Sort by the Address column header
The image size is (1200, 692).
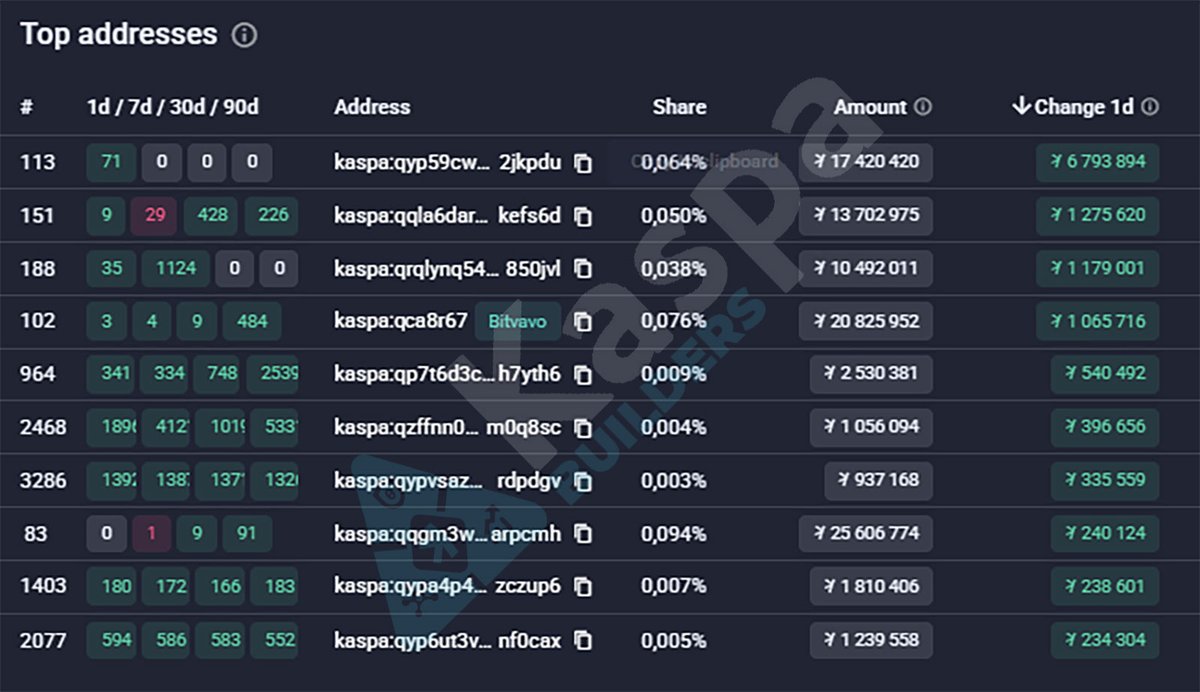point(372,107)
